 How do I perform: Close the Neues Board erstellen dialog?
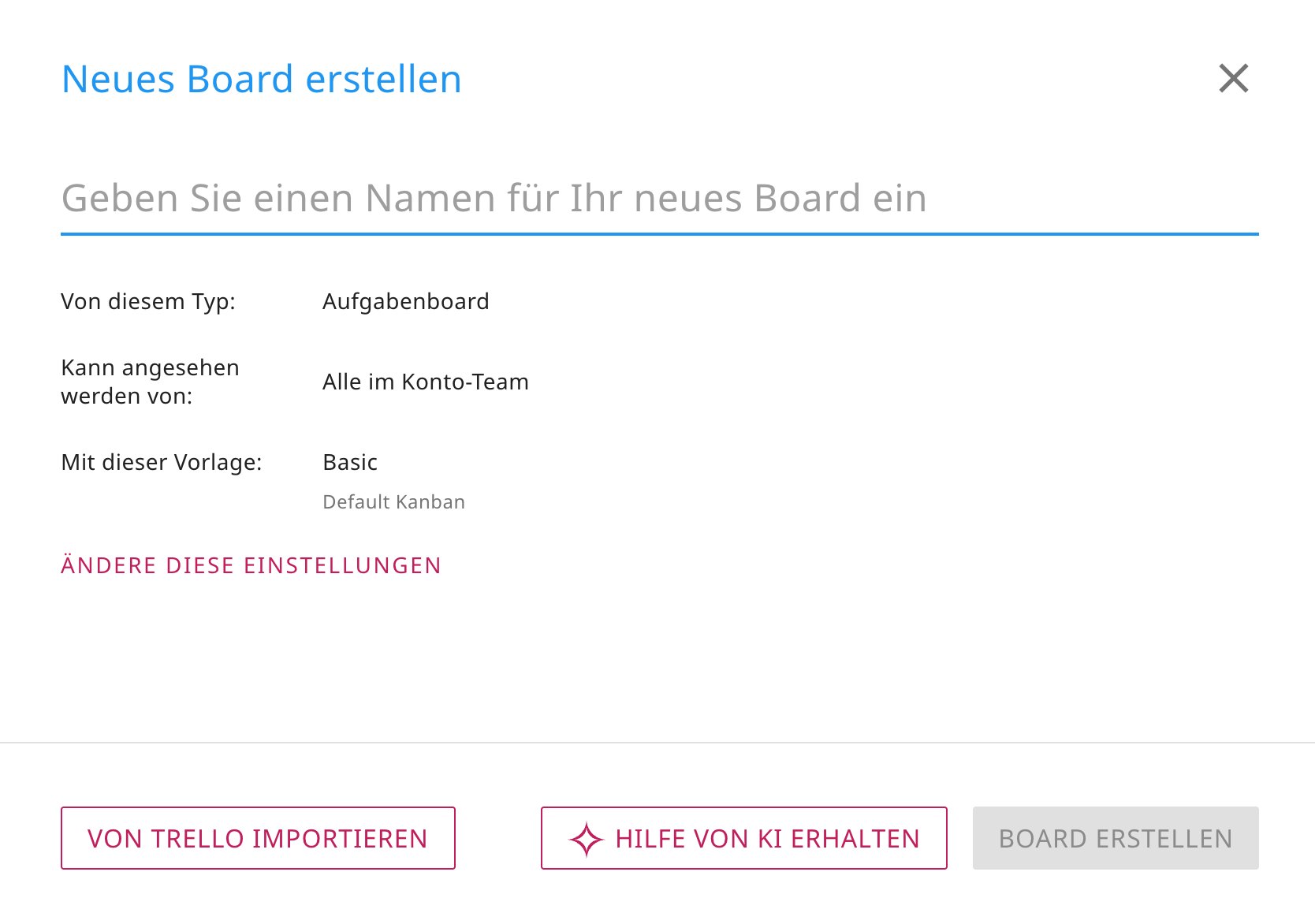(x=1233, y=78)
